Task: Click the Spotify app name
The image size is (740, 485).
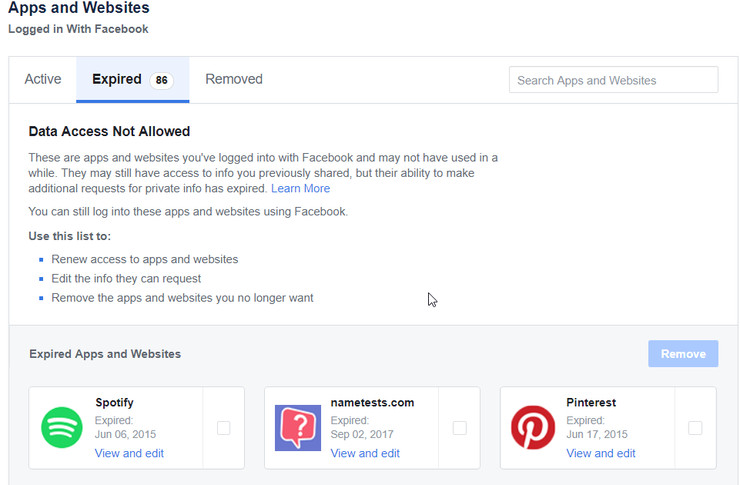Action: (115, 403)
